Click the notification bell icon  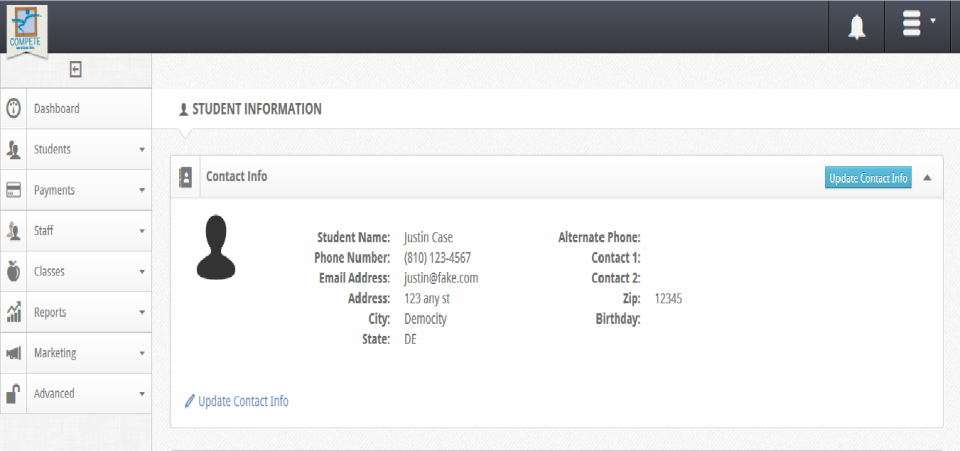pos(857,27)
